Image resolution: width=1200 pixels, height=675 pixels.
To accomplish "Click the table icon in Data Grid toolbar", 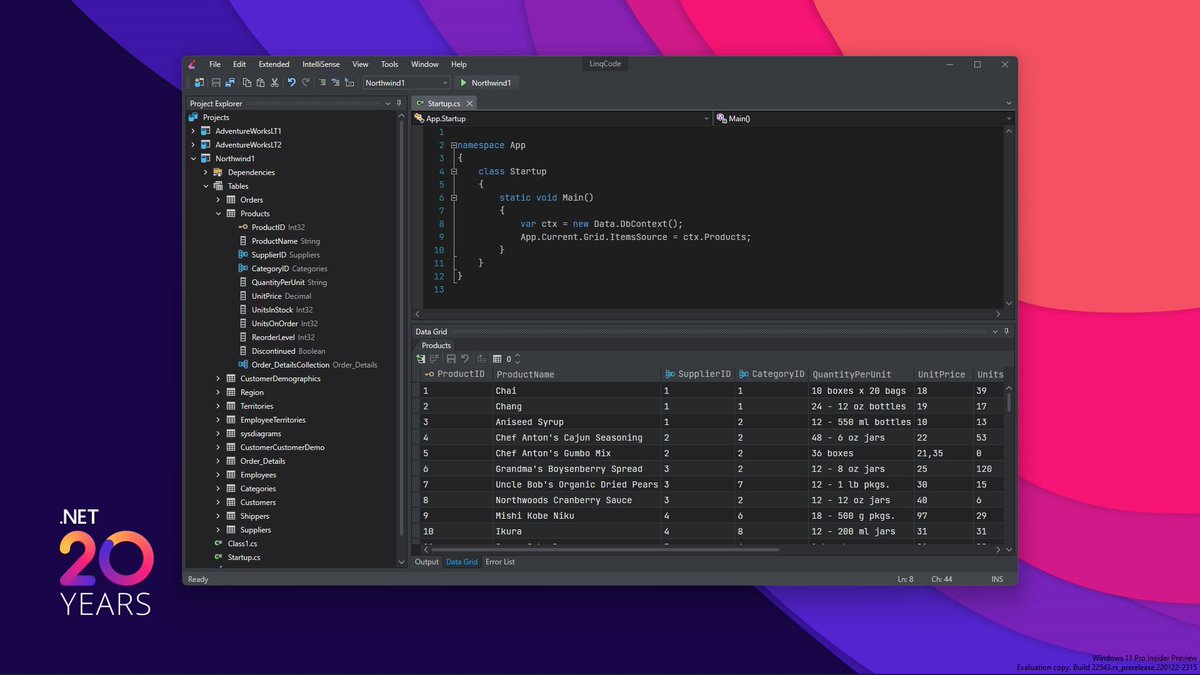I will coord(497,358).
